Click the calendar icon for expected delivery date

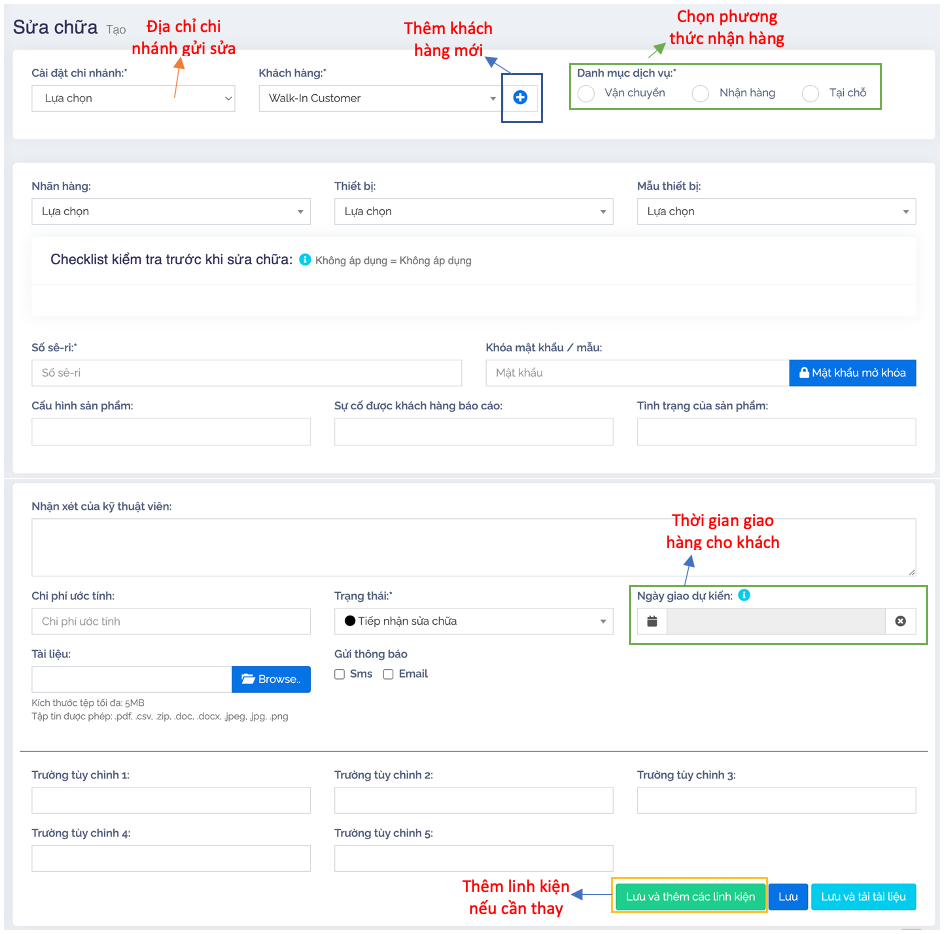click(652, 622)
